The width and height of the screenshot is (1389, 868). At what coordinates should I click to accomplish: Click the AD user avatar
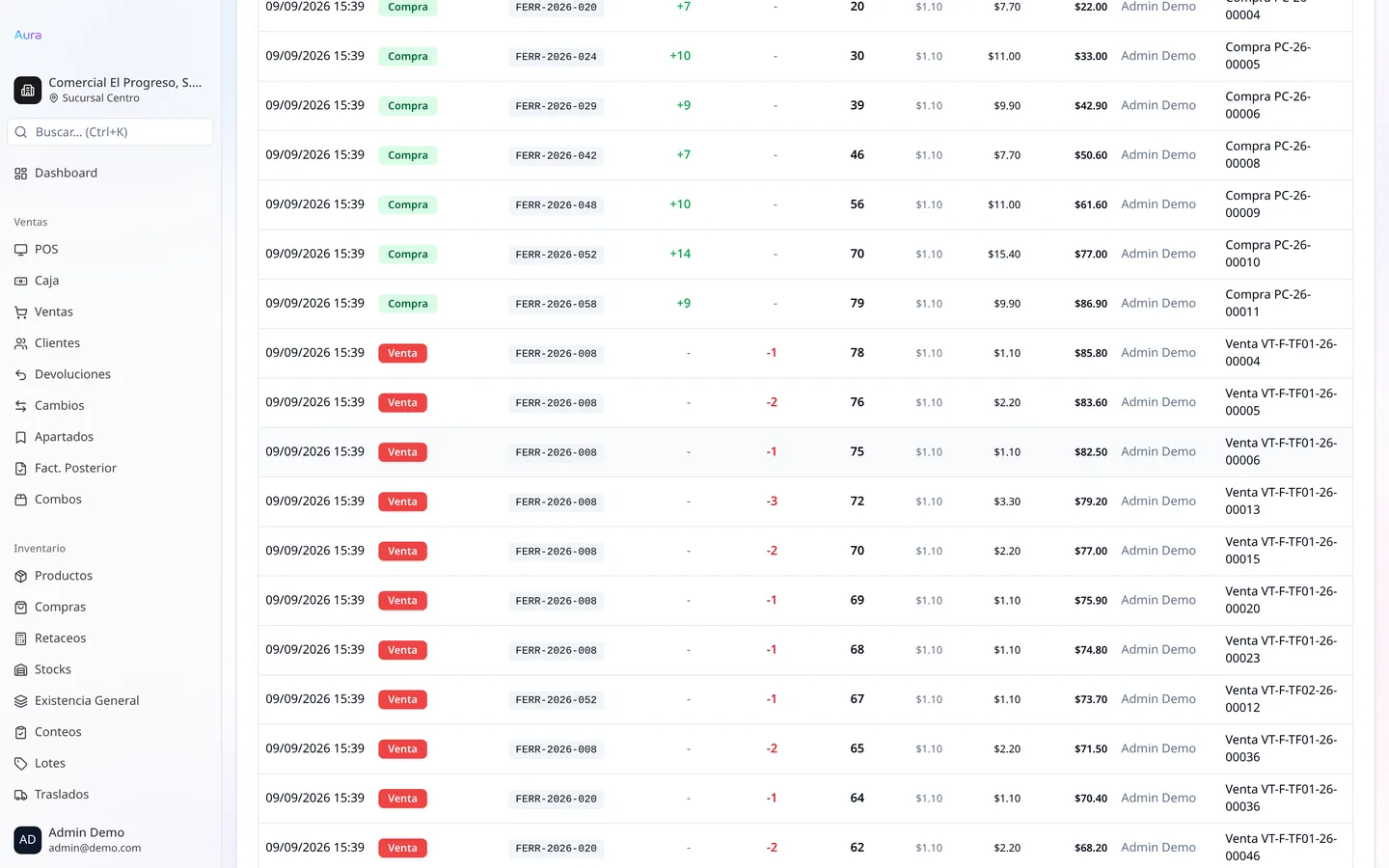click(x=28, y=840)
